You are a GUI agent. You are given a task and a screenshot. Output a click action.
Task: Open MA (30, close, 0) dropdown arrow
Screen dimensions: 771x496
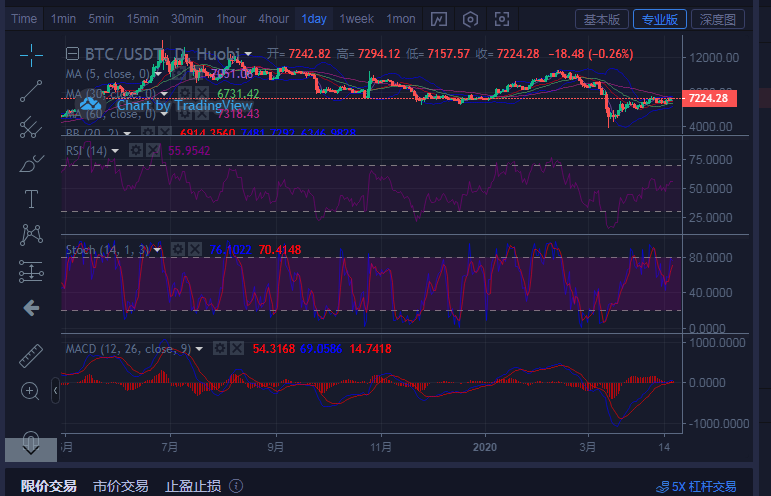(164, 94)
